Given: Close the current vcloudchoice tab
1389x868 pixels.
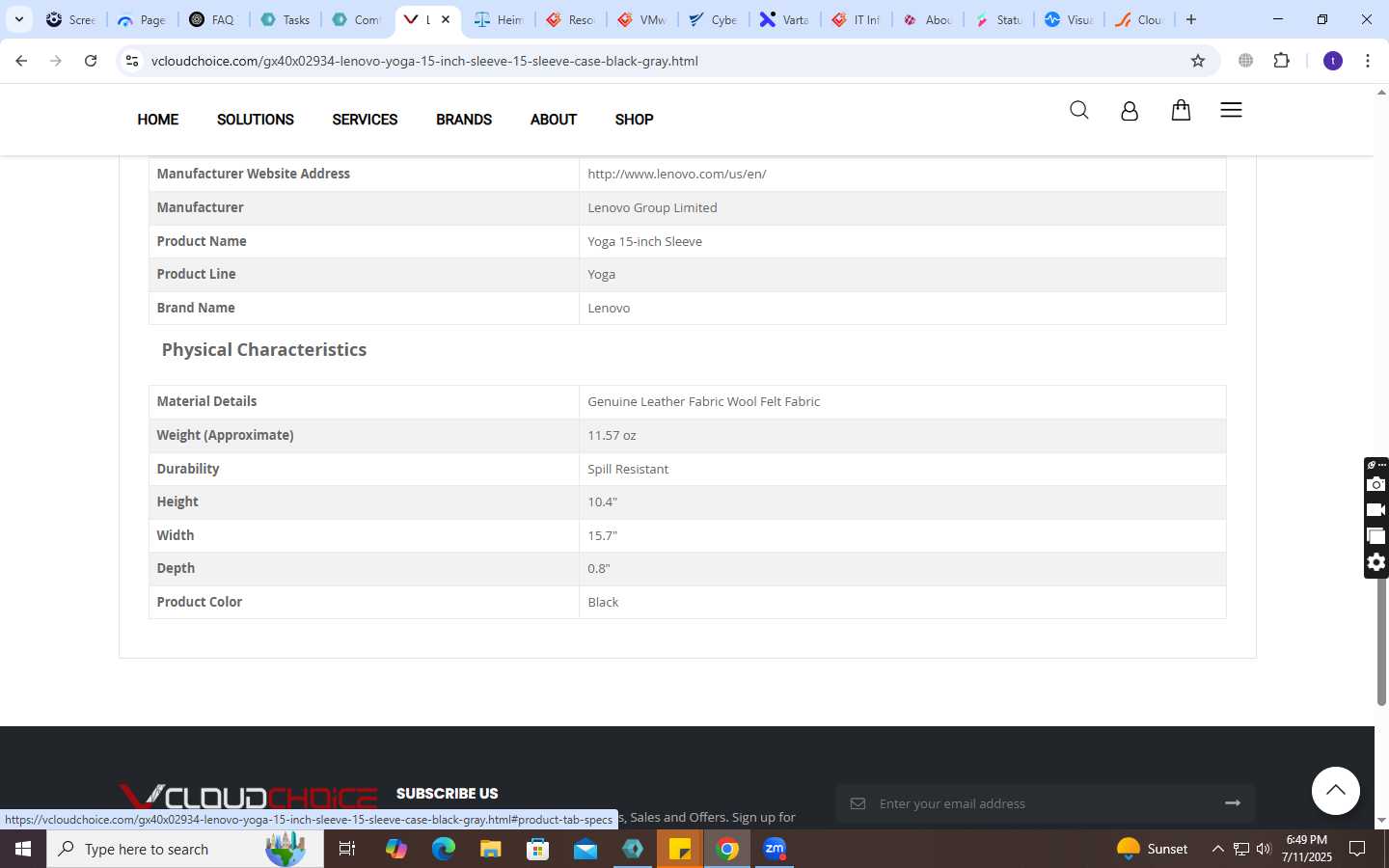Looking at the screenshot, I should point(446,19).
